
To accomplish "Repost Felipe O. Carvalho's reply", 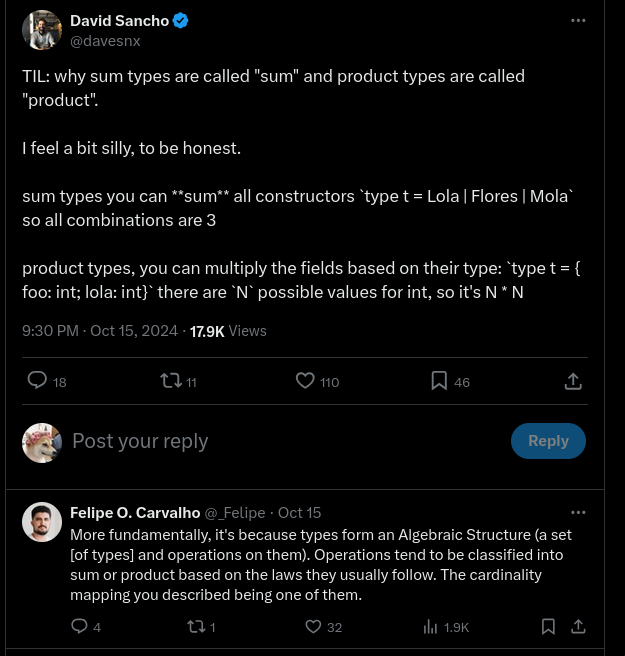I will (196, 626).
